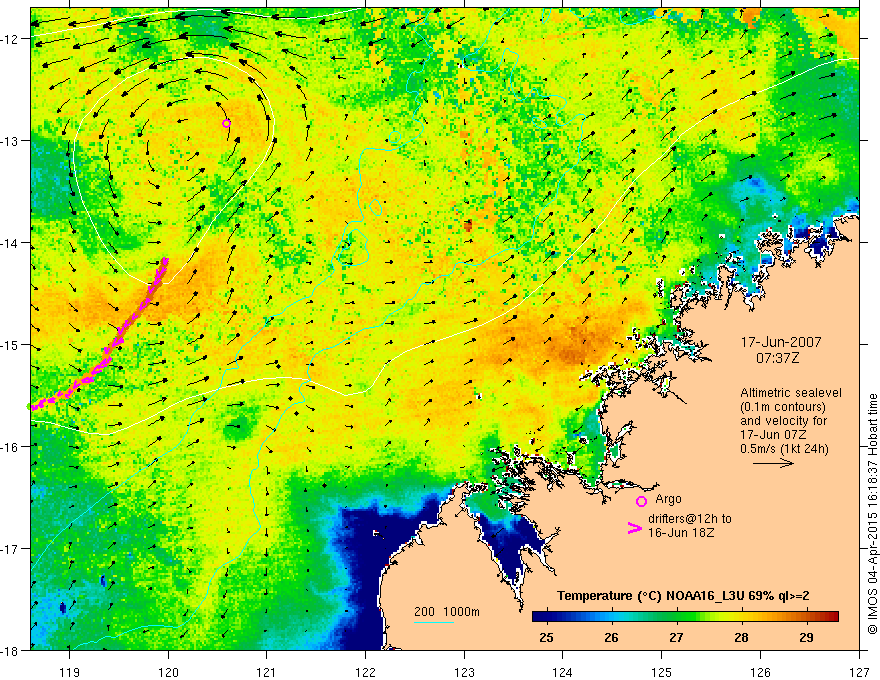Viewport: 880px width, 680px height.
Task: Click the longitude axis label 127
Action: 859,672
